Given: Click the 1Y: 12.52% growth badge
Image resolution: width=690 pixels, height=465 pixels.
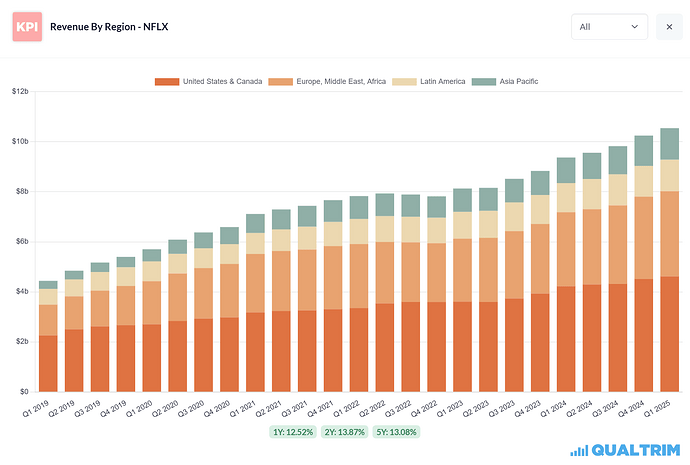Looking at the screenshot, I should (x=293, y=432).
